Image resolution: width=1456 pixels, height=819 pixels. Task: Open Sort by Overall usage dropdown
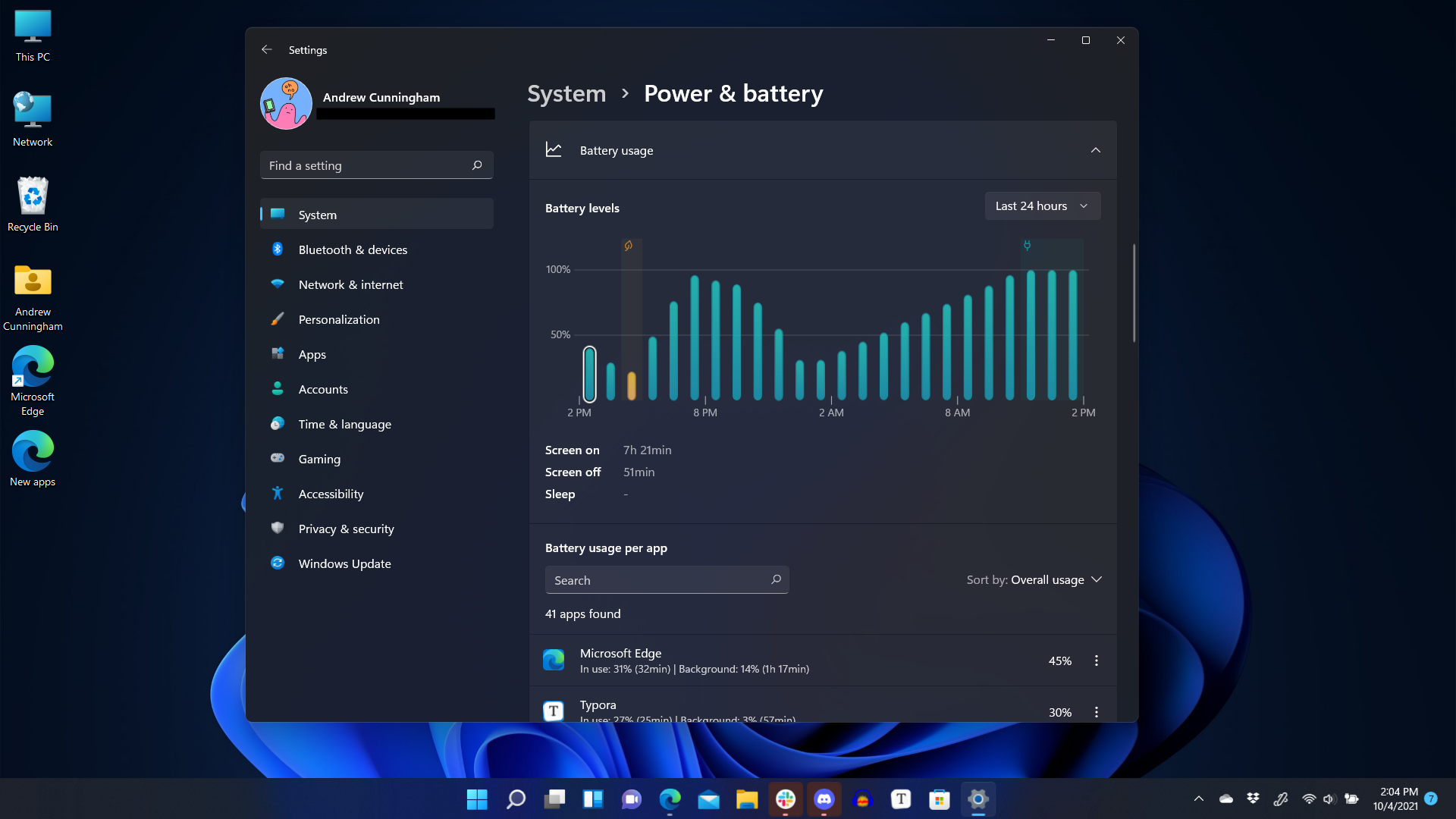tap(1034, 580)
